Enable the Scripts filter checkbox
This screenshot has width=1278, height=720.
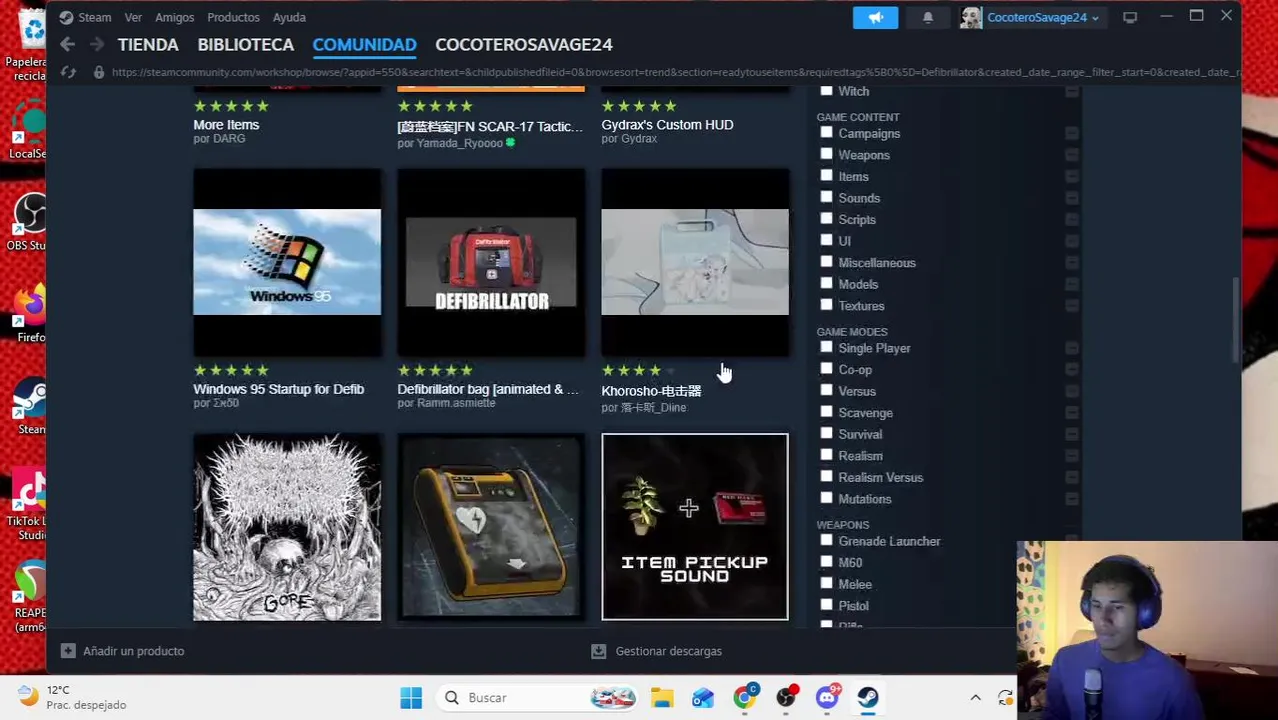click(826, 218)
